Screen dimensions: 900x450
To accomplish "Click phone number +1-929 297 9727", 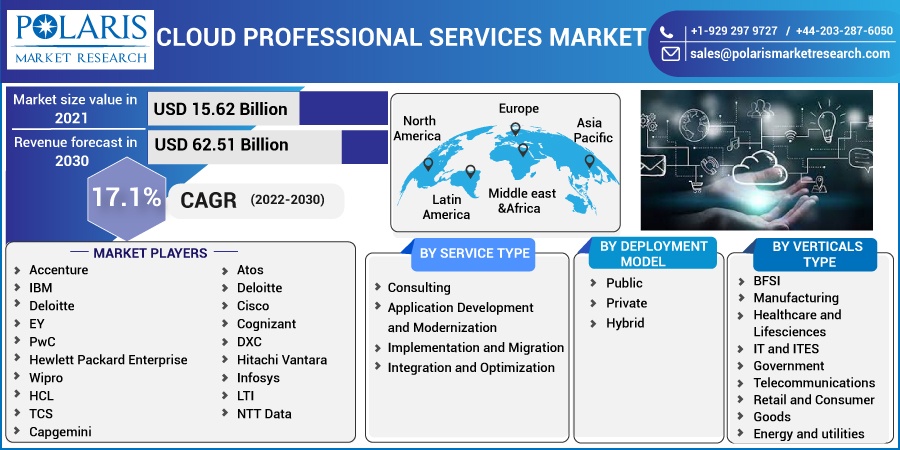I will pos(734,31).
